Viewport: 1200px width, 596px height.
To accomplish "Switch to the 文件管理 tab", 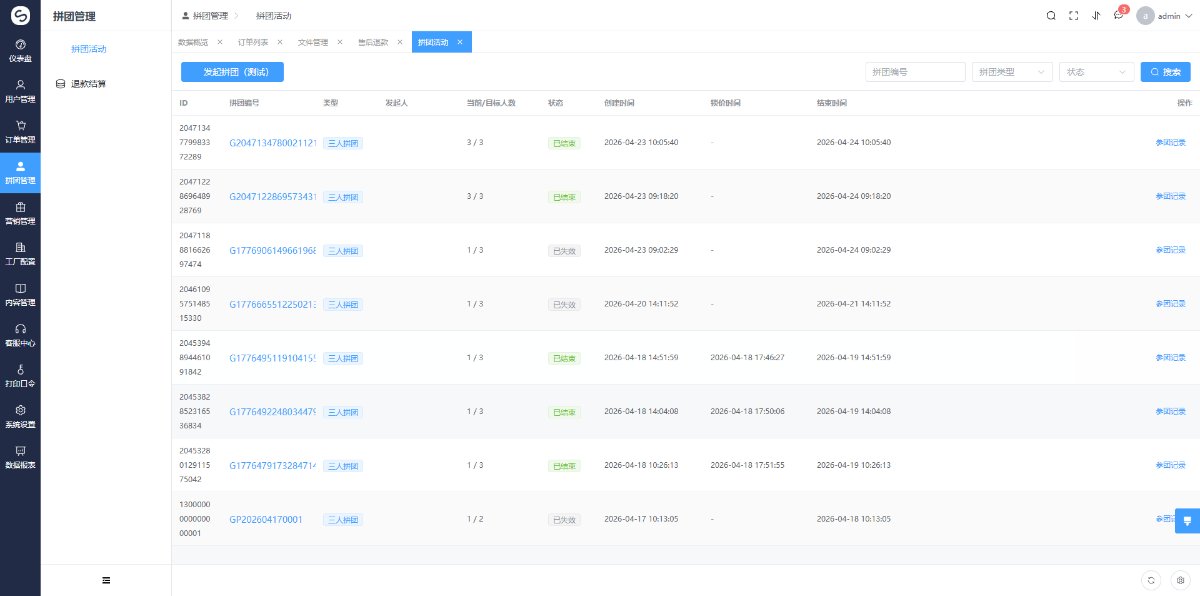I will 313,42.
